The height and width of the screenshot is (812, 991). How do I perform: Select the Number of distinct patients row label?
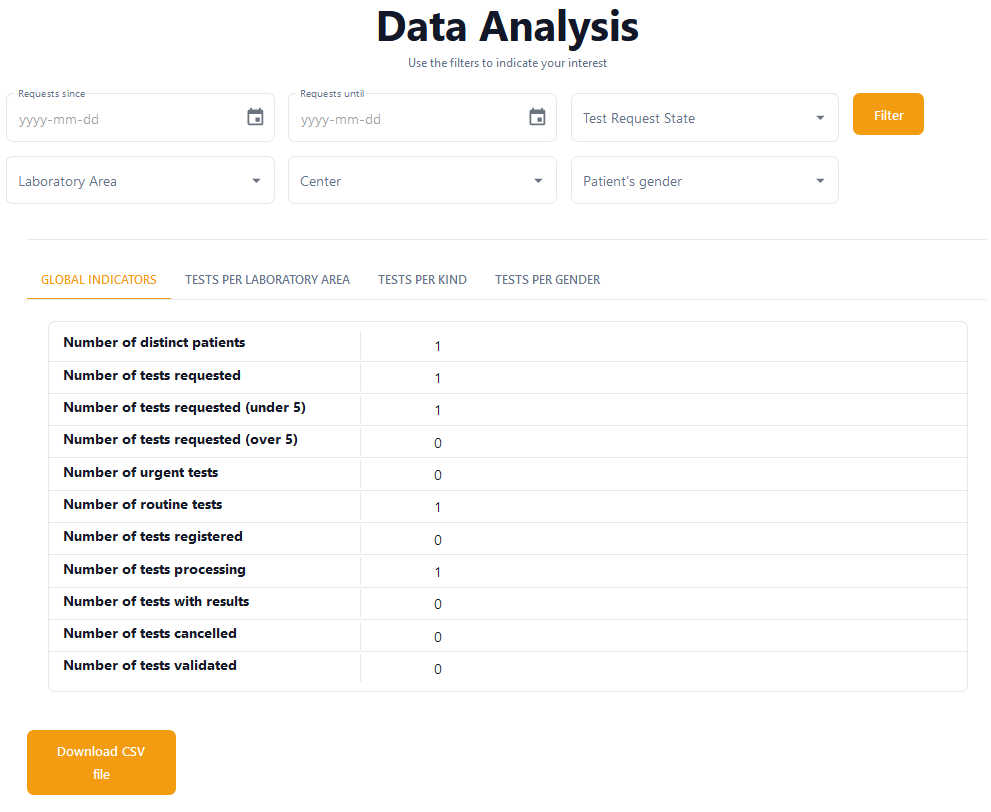154,343
